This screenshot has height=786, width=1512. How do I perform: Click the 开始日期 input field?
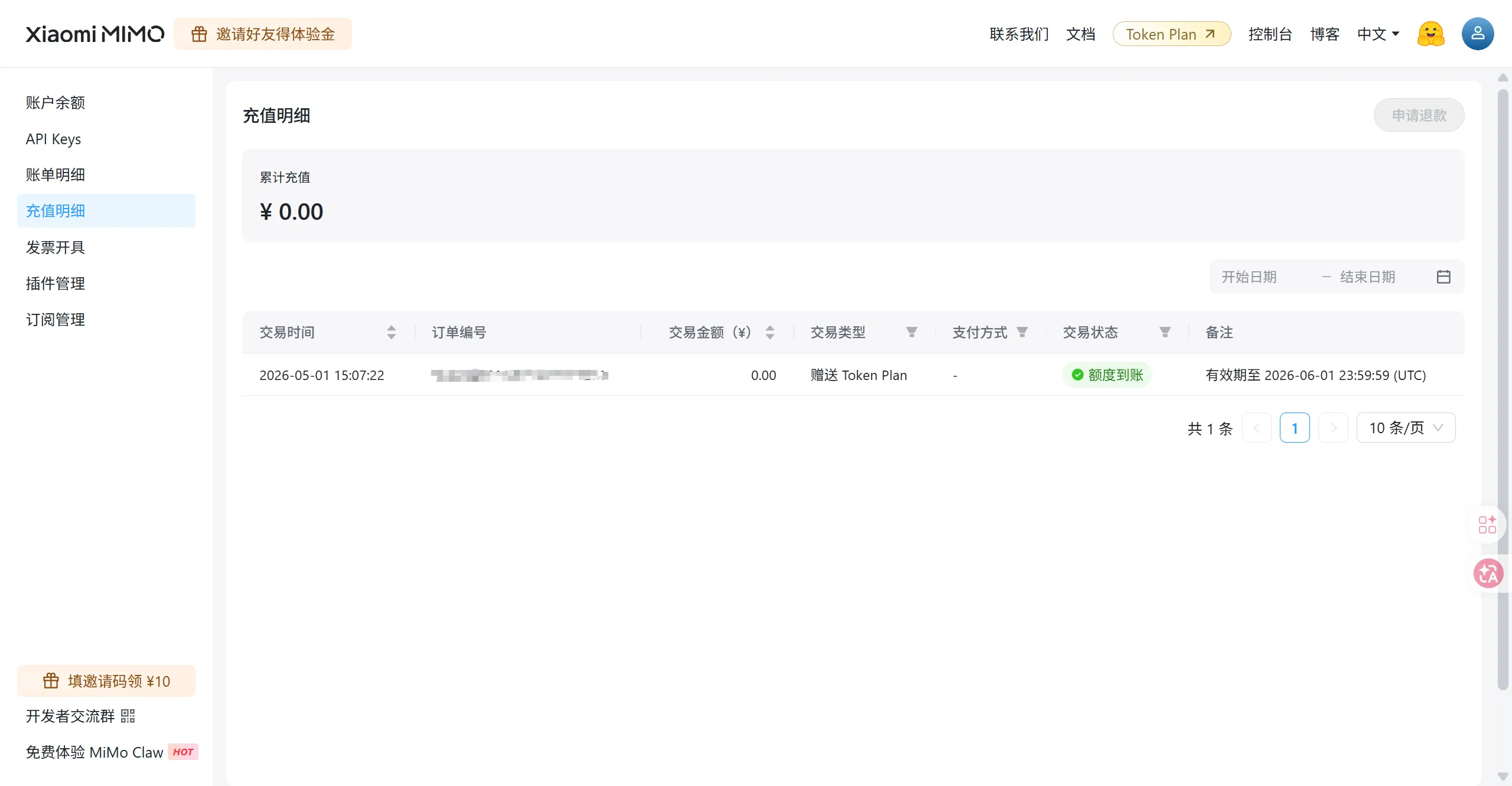tap(1264, 277)
